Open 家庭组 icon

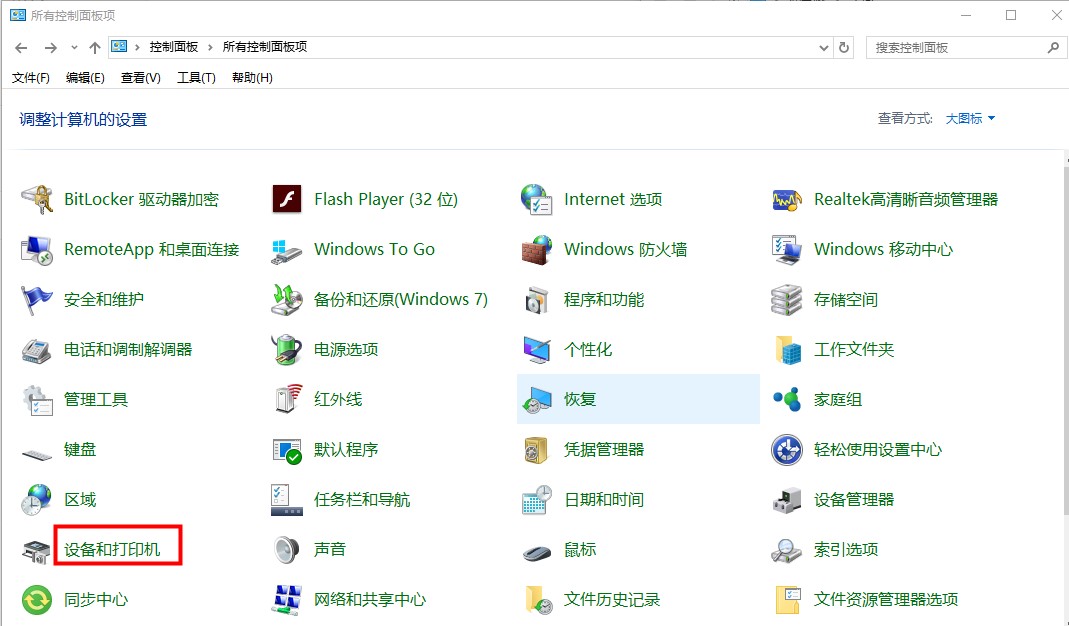pyautogui.click(x=787, y=400)
